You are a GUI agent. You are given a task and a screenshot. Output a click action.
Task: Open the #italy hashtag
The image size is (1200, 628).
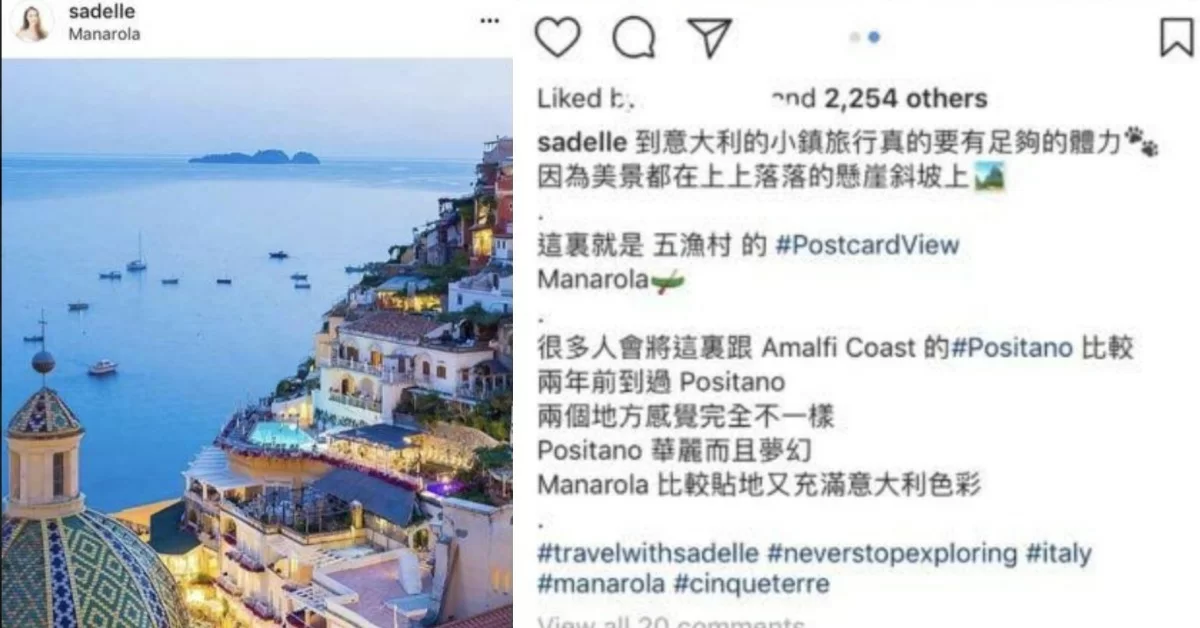[x=1058, y=553]
